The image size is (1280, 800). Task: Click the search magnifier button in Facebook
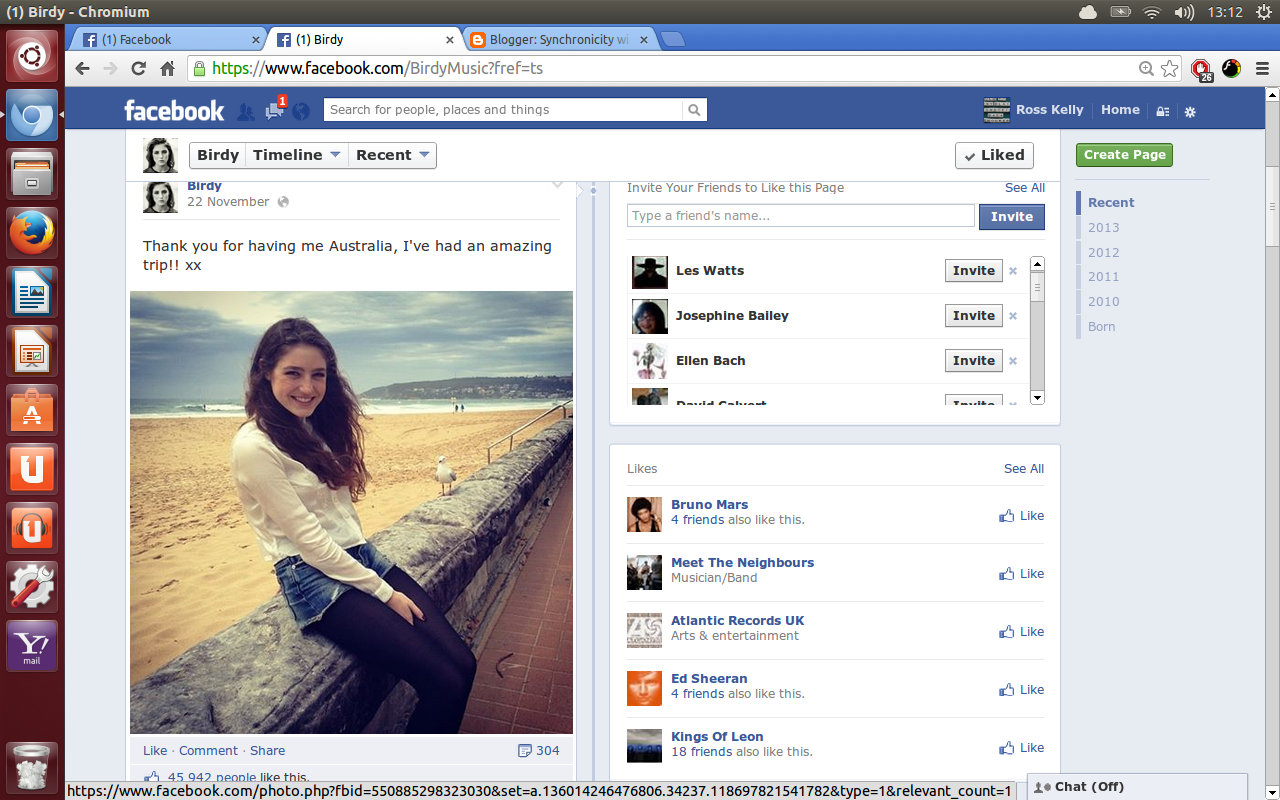[x=694, y=110]
